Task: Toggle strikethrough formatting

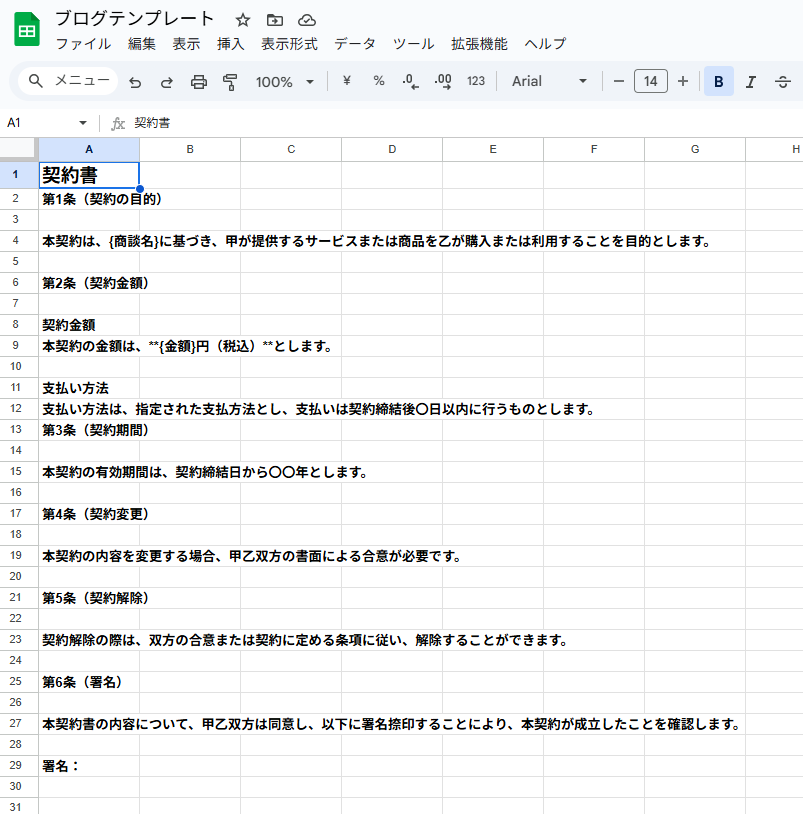Action: (x=782, y=82)
